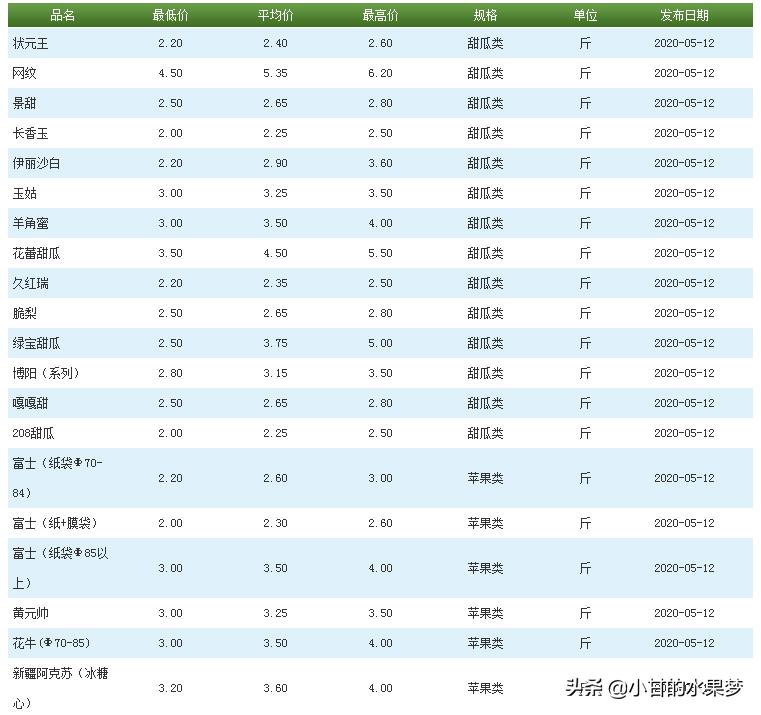761x715 pixels.
Task: Click the 单位 column header
Action: point(585,15)
